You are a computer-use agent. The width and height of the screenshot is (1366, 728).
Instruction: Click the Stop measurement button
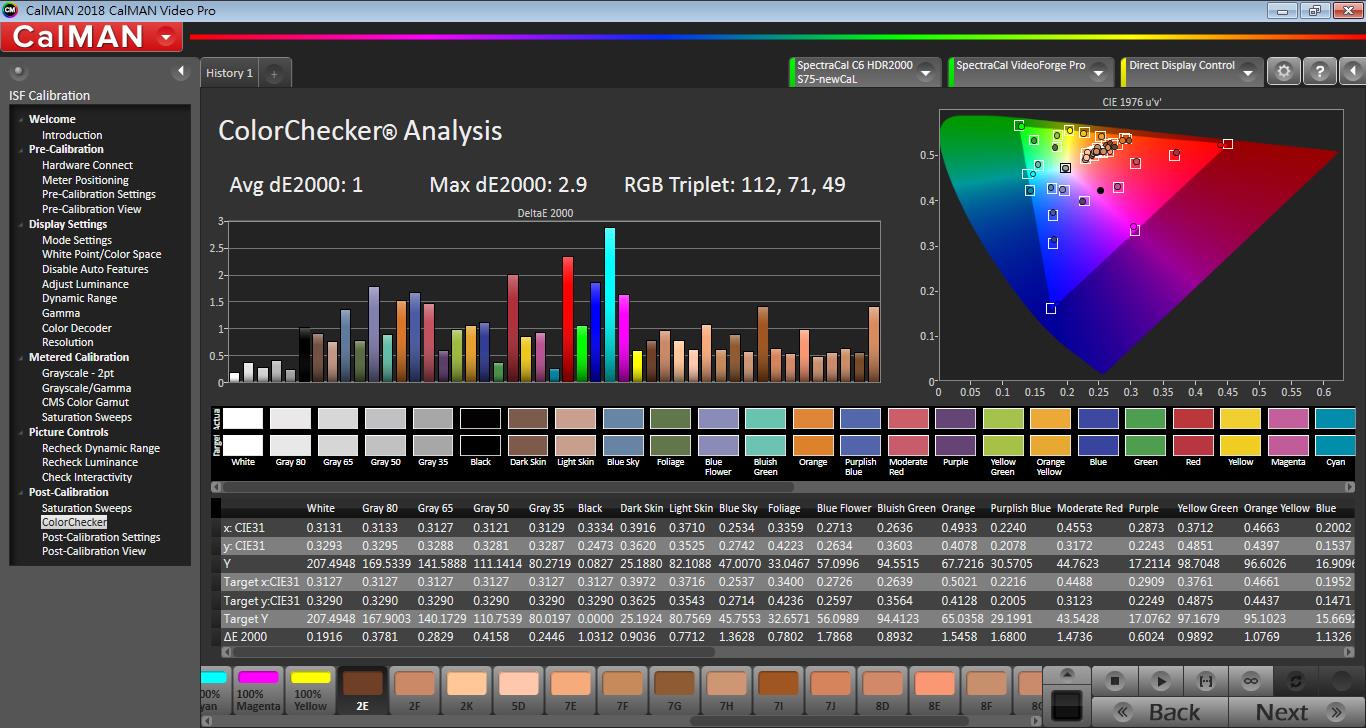click(1115, 681)
